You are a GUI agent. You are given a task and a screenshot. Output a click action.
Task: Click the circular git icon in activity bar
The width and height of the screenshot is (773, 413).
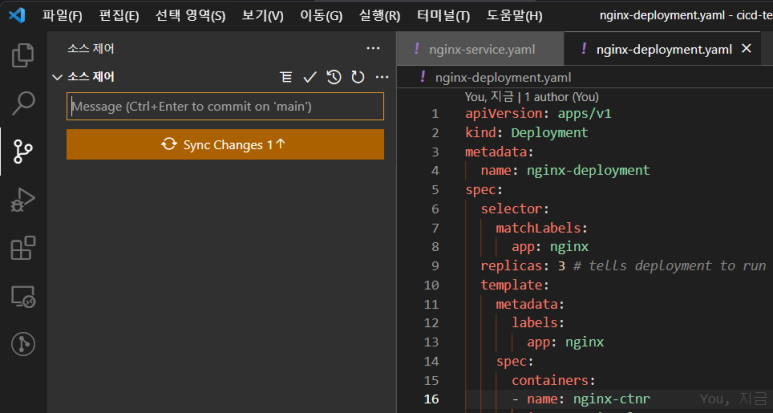coord(22,344)
